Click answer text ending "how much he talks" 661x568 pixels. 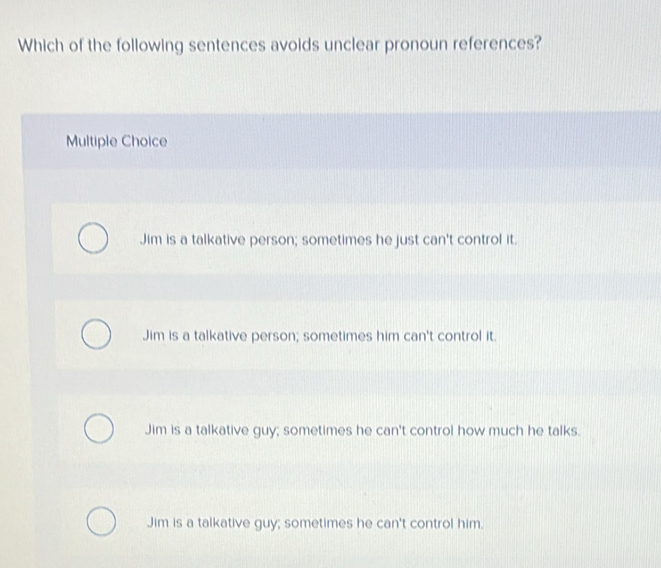click(x=363, y=431)
